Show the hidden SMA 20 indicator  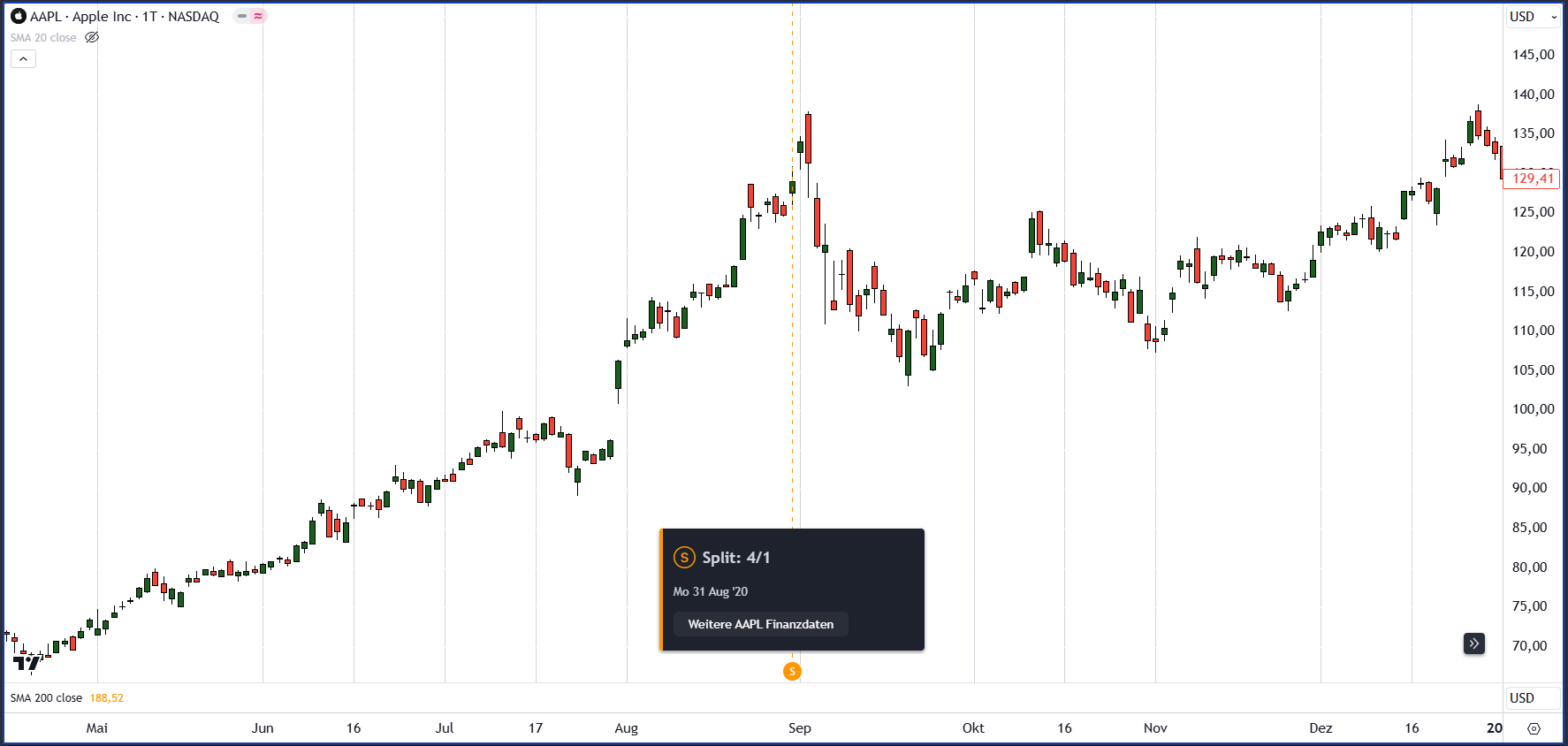(92, 38)
